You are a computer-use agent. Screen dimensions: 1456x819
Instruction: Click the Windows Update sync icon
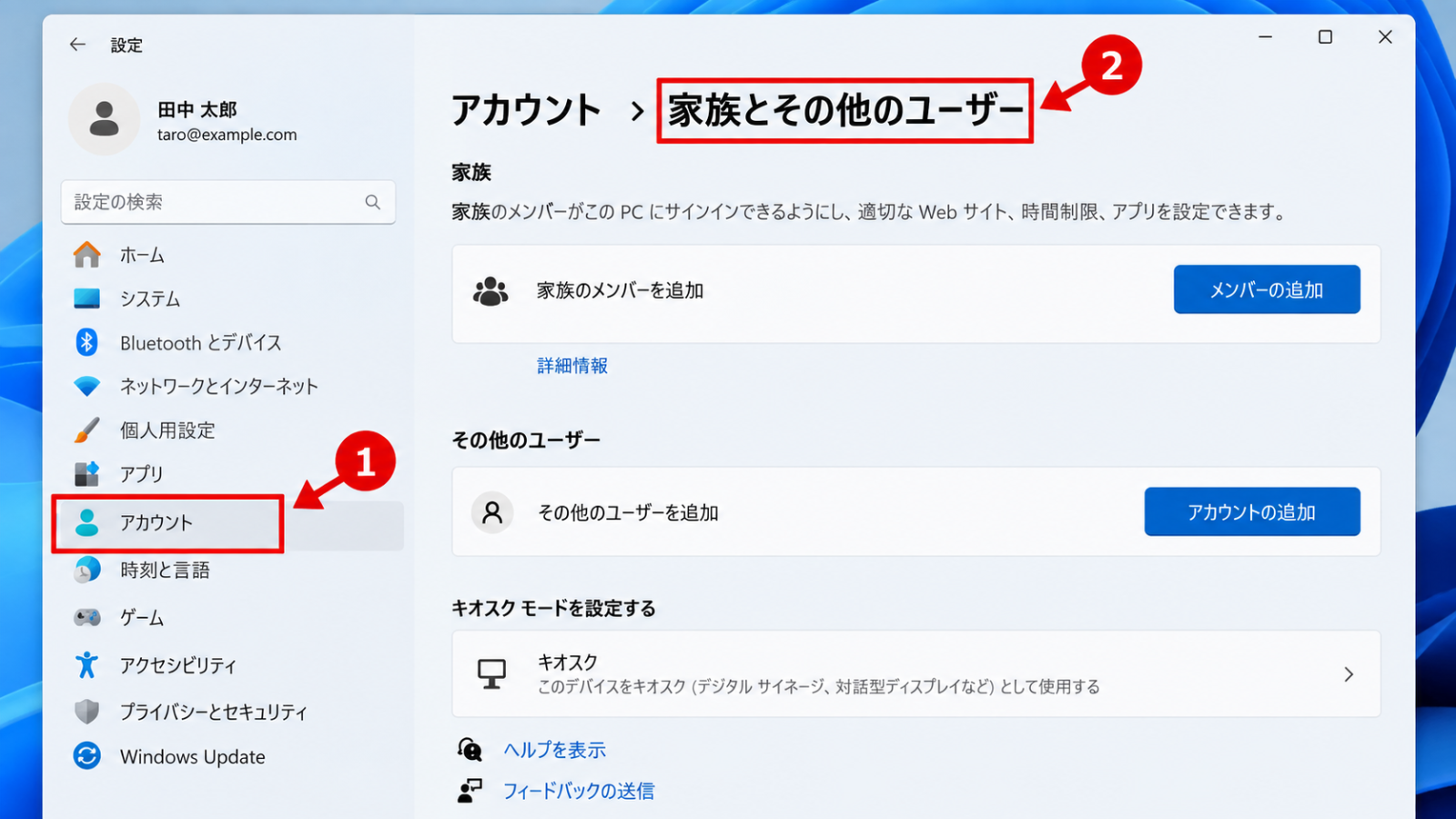point(87,756)
